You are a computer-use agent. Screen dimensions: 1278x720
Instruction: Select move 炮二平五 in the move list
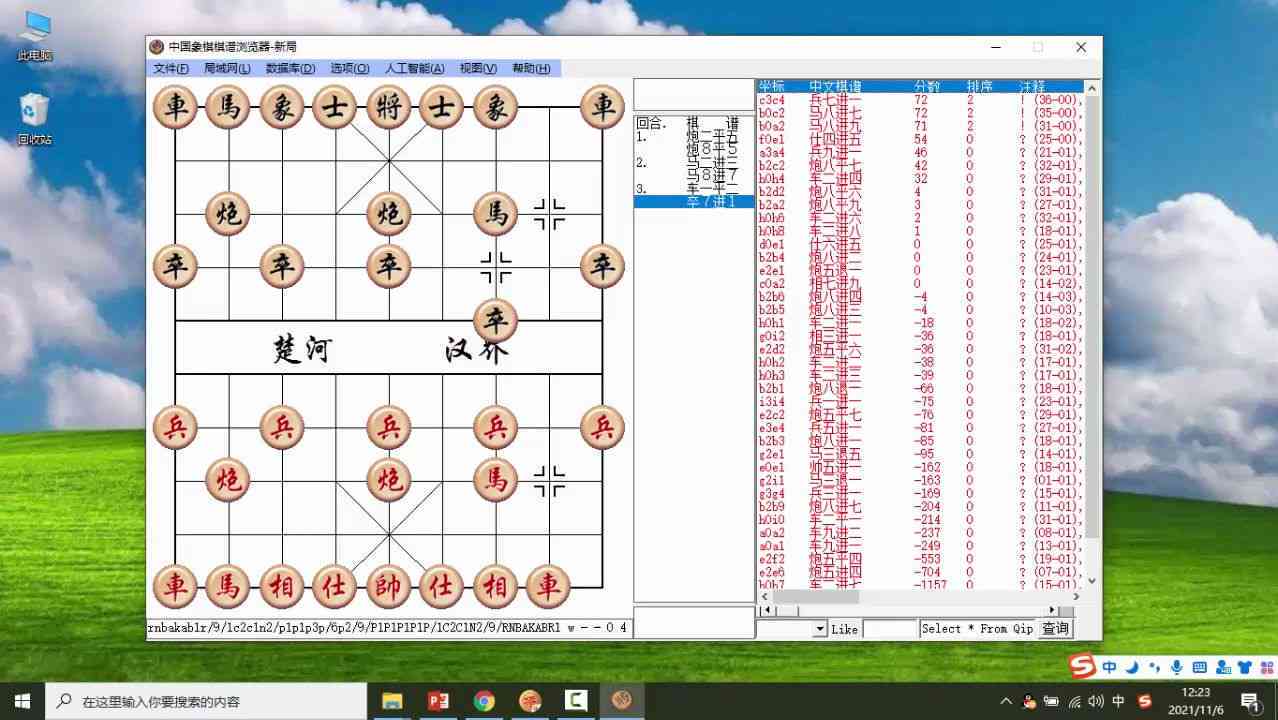712,137
